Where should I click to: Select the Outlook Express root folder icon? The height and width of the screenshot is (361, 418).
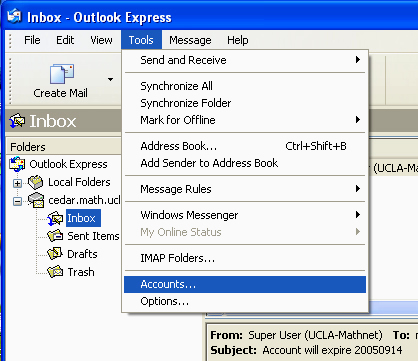(x=17, y=164)
